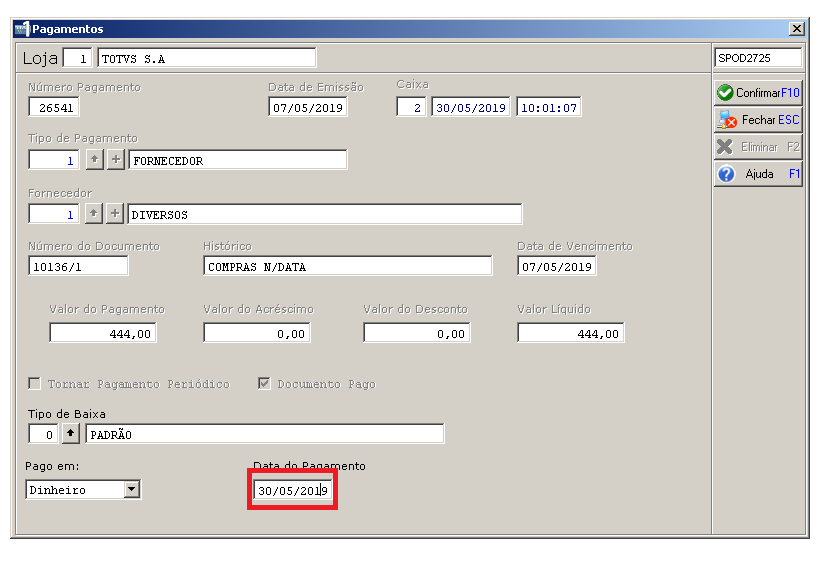Viewport: 834px width, 561px height.
Task: Click the Valor do Acréscimo field
Action: (x=257, y=333)
